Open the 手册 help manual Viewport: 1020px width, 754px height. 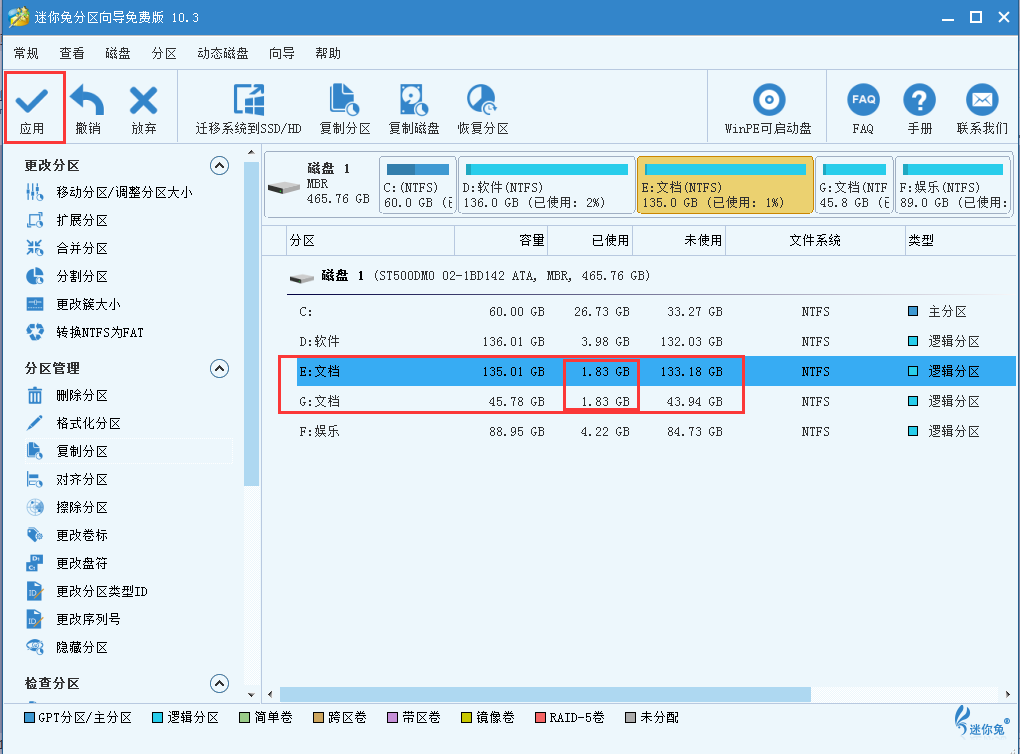[x=919, y=109]
